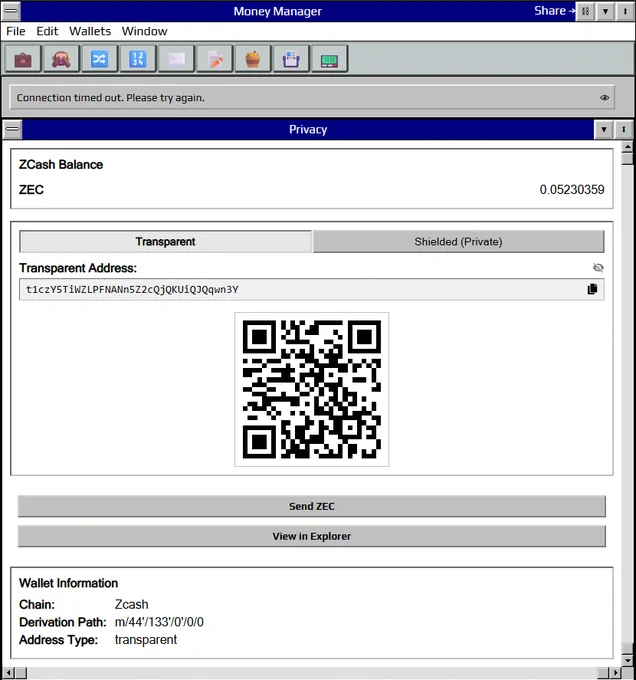Open the Wallets menu

pos(90,31)
